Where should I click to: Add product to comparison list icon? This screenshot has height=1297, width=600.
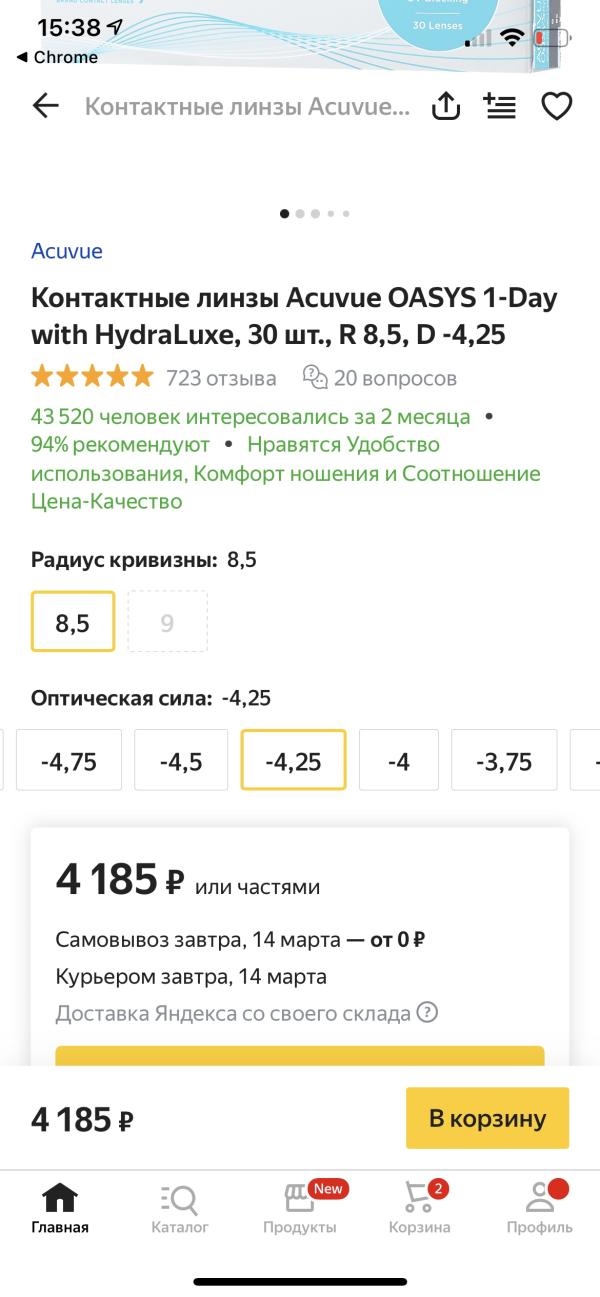(500, 106)
